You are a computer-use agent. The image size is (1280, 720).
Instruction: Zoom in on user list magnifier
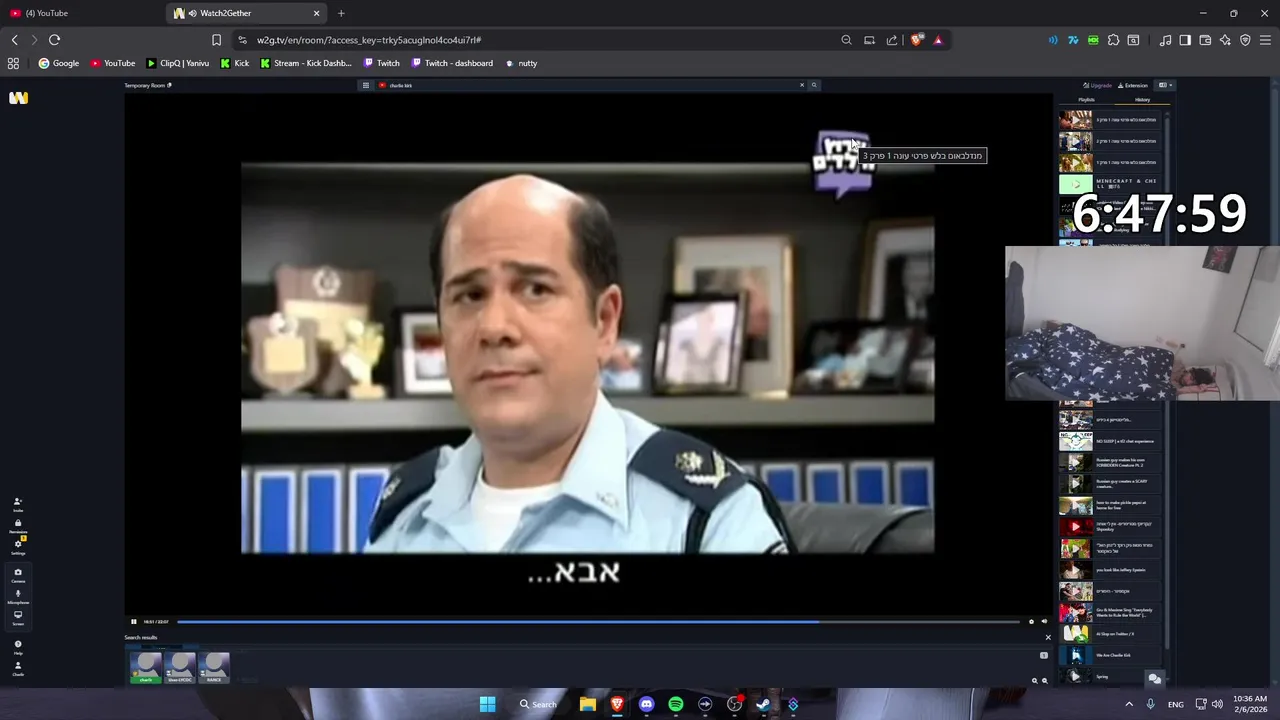pos(1035,681)
